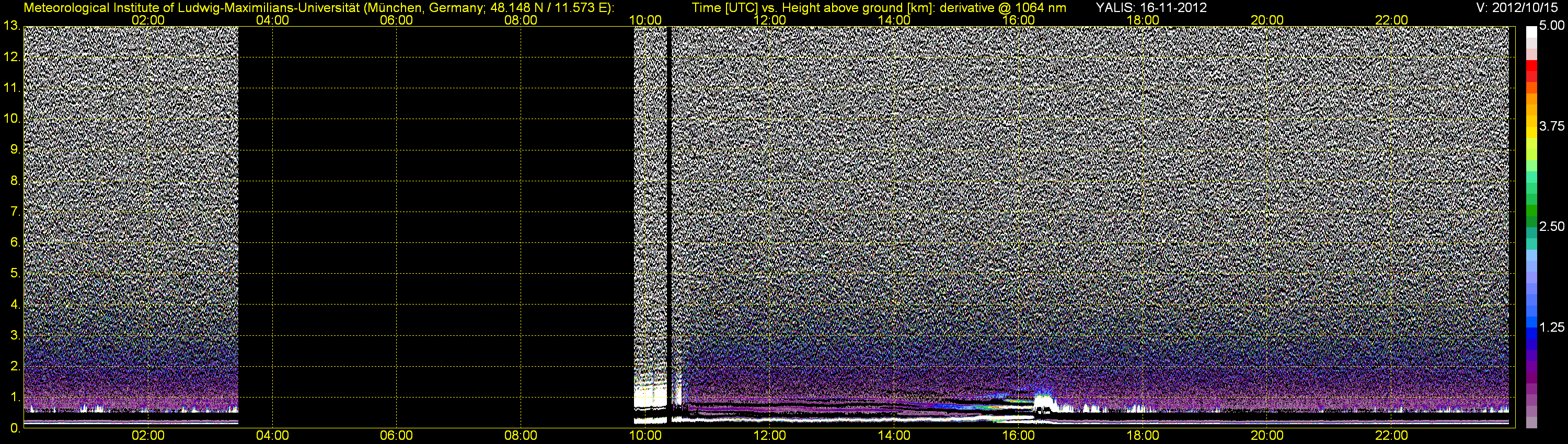This screenshot has width=1568, height=444.
Task: Select the 6 km height axis label
Action: pyautogui.click(x=14, y=242)
